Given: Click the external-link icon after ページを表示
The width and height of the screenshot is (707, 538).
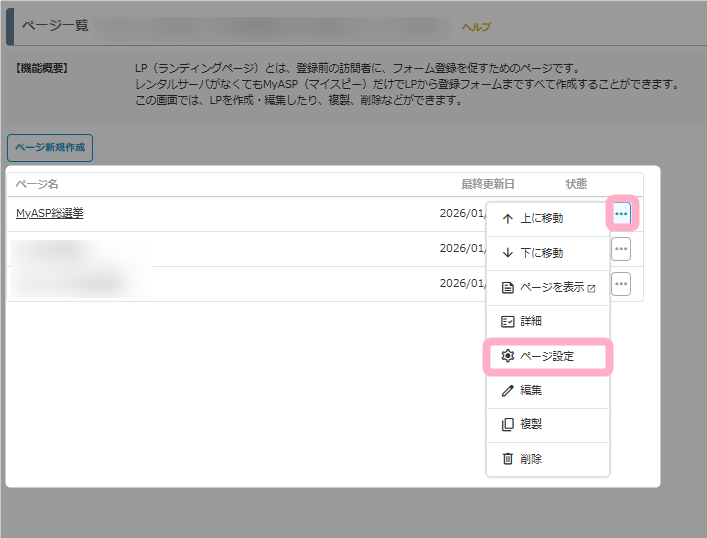Looking at the screenshot, I should [591, 288].
